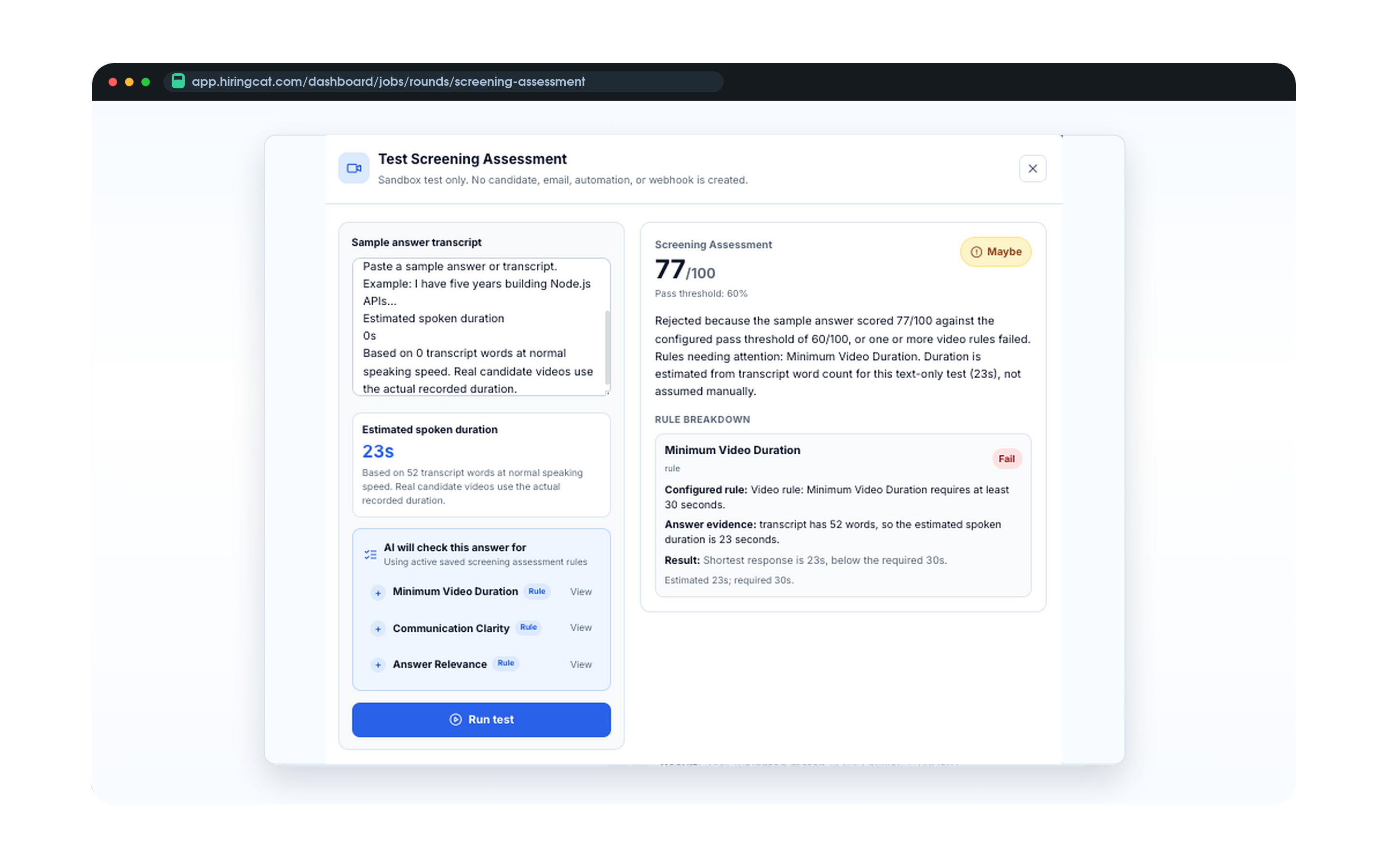The image size is (1389, 868).
Task: Expand the Minimum Video Duration plus icon
Action: pos(378,593)
